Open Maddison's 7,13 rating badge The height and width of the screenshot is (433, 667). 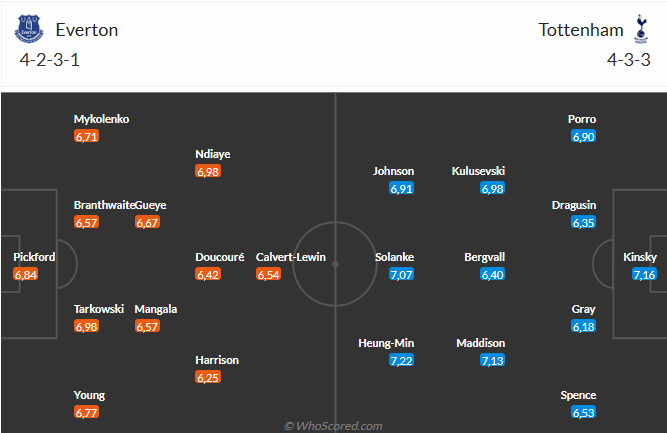[492, 360]
